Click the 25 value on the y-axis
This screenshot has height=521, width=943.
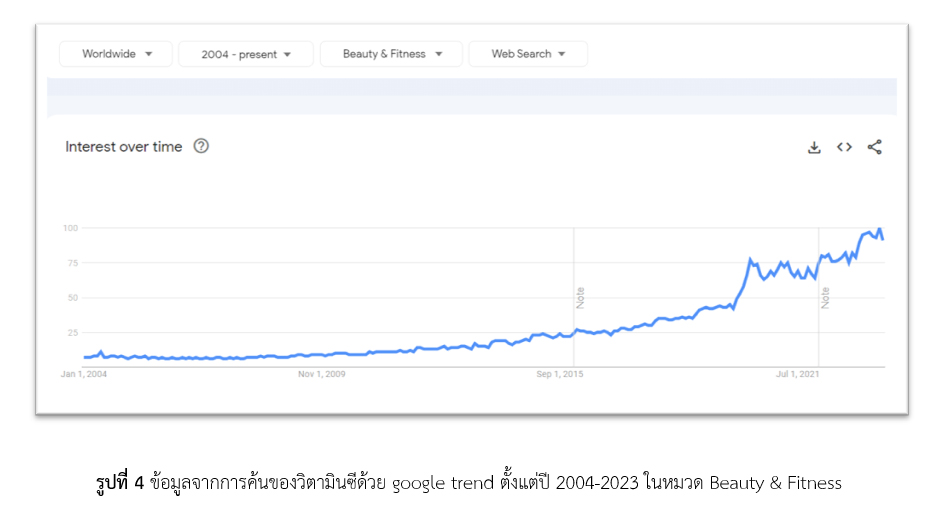(72, 332)
